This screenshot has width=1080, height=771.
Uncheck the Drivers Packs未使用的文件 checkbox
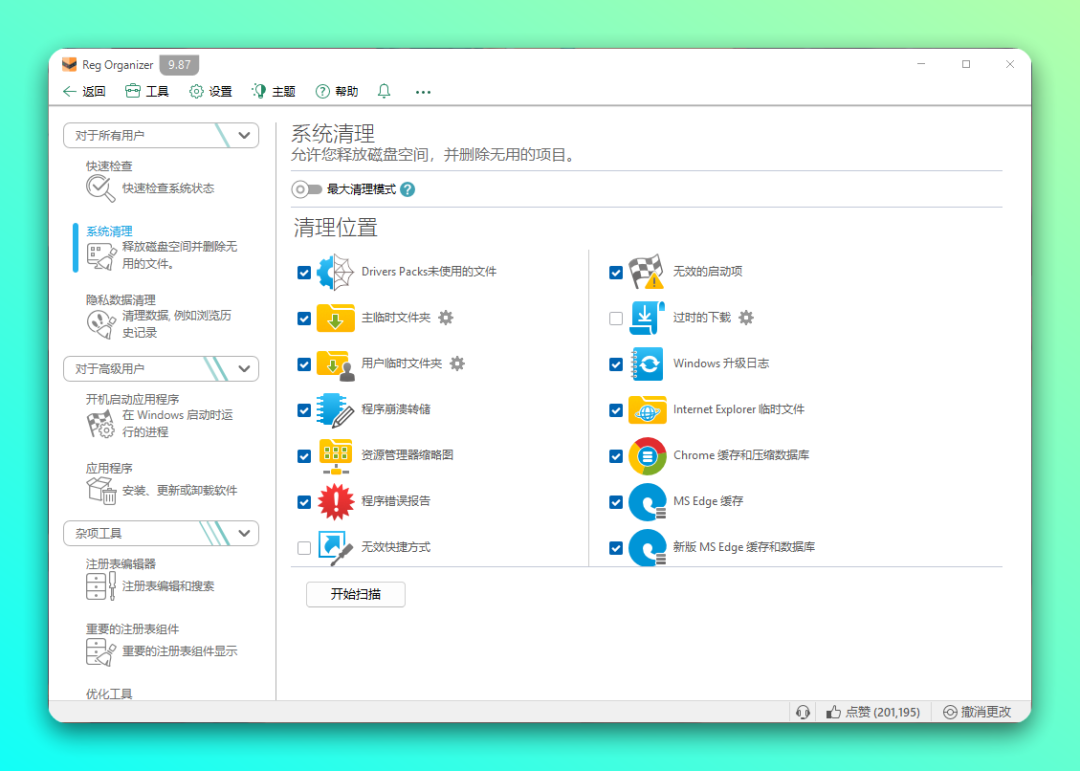point(304,272)
